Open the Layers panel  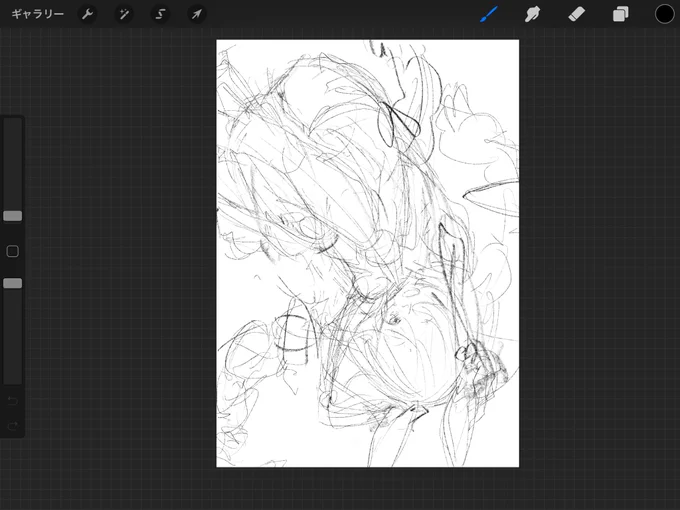[x=621, y=14]
